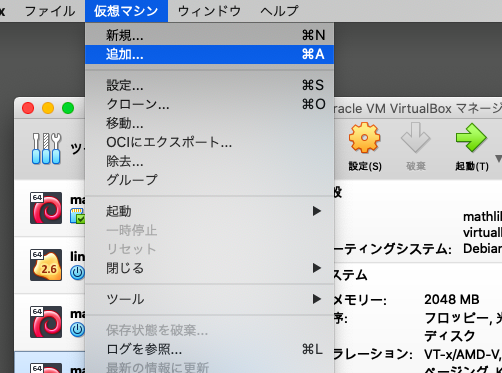
Task: Select the first Debian VM swirl icon
Action: click(46, 208)
